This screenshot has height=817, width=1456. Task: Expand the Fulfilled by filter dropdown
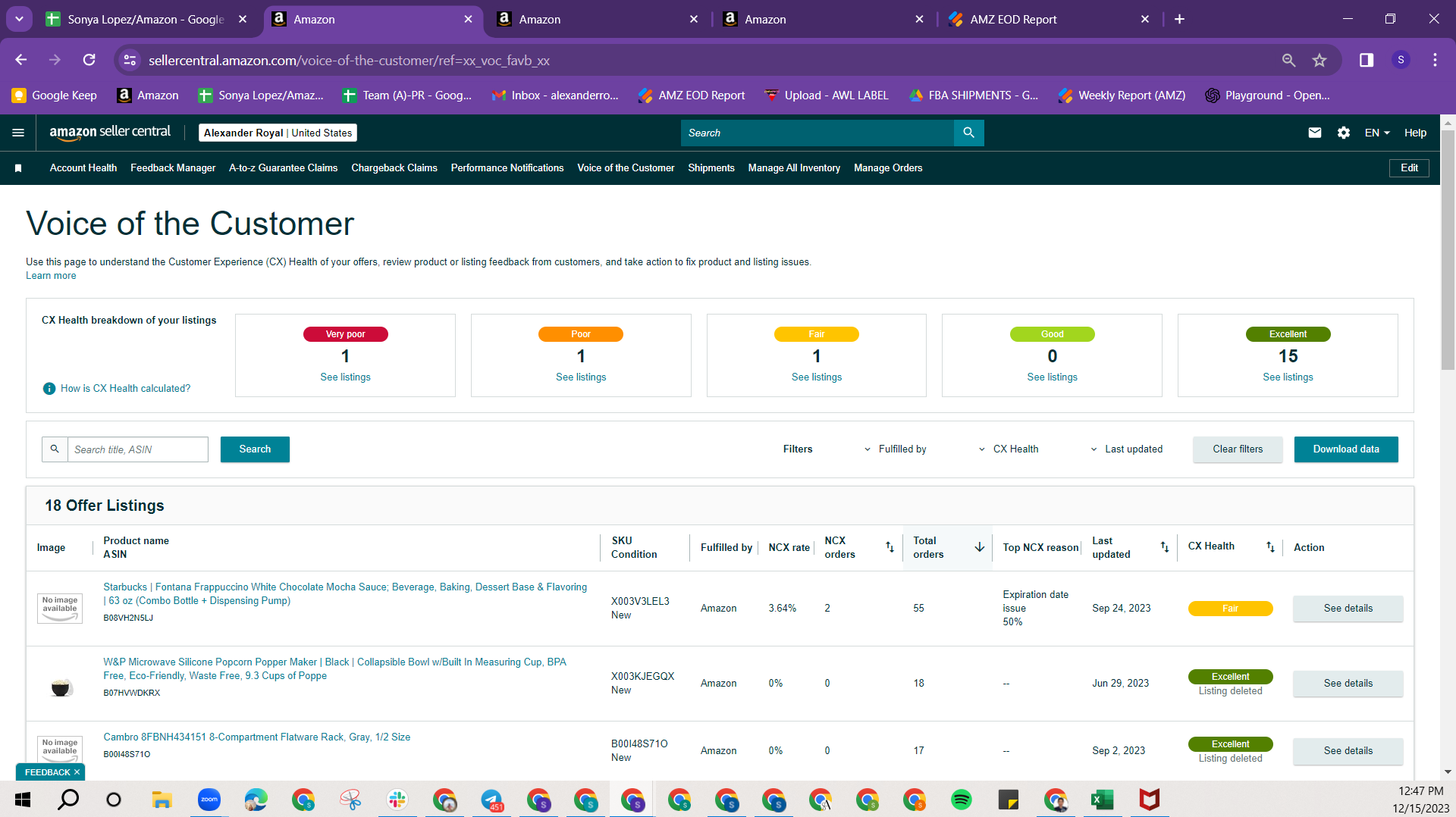click(x=896, y=449)
